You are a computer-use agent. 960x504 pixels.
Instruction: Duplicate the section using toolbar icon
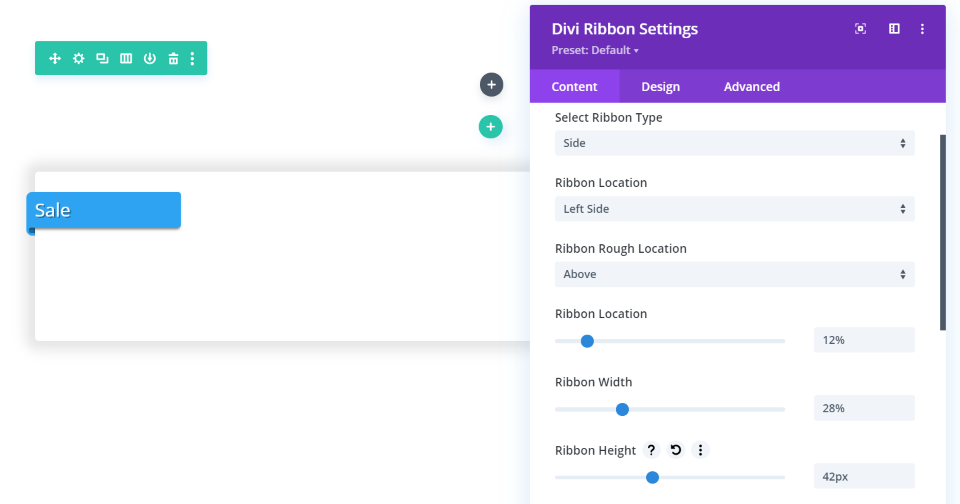tap(102, 59)
